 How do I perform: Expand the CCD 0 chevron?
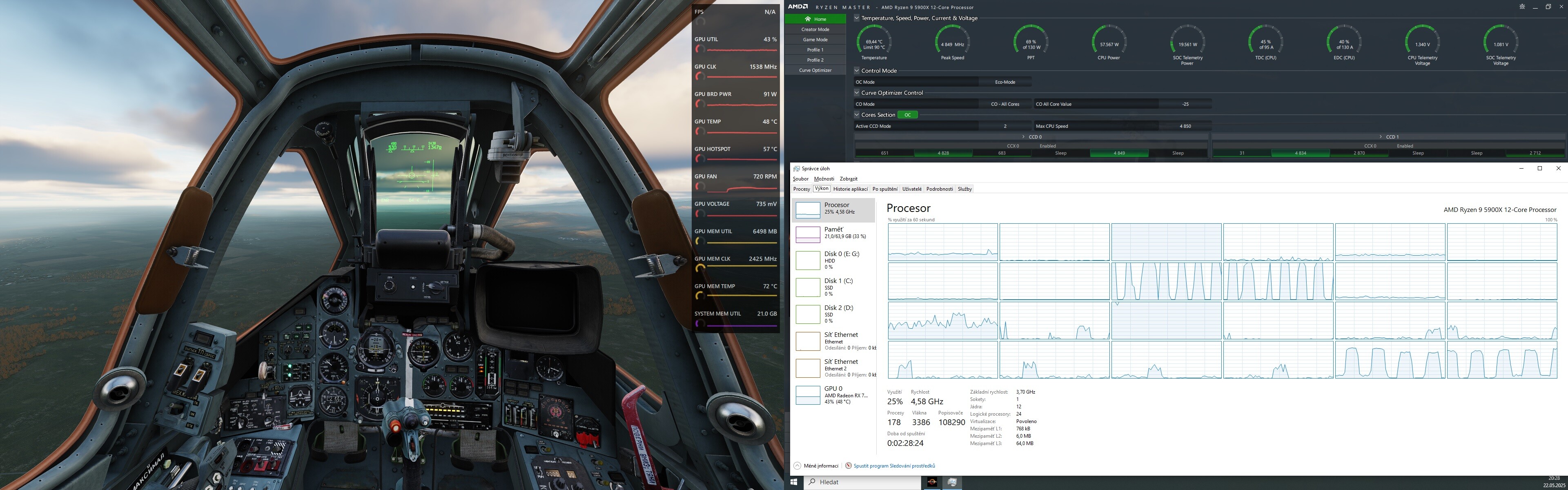coord(1024,137)
